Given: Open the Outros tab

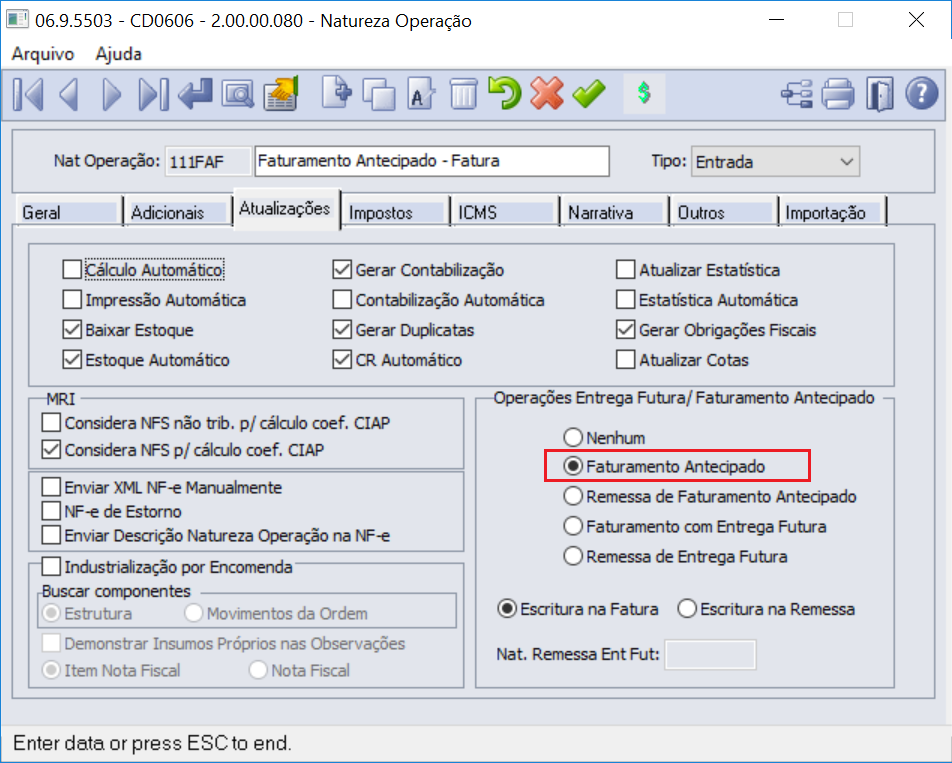Looking at the screenshot, I should point(724,212).
